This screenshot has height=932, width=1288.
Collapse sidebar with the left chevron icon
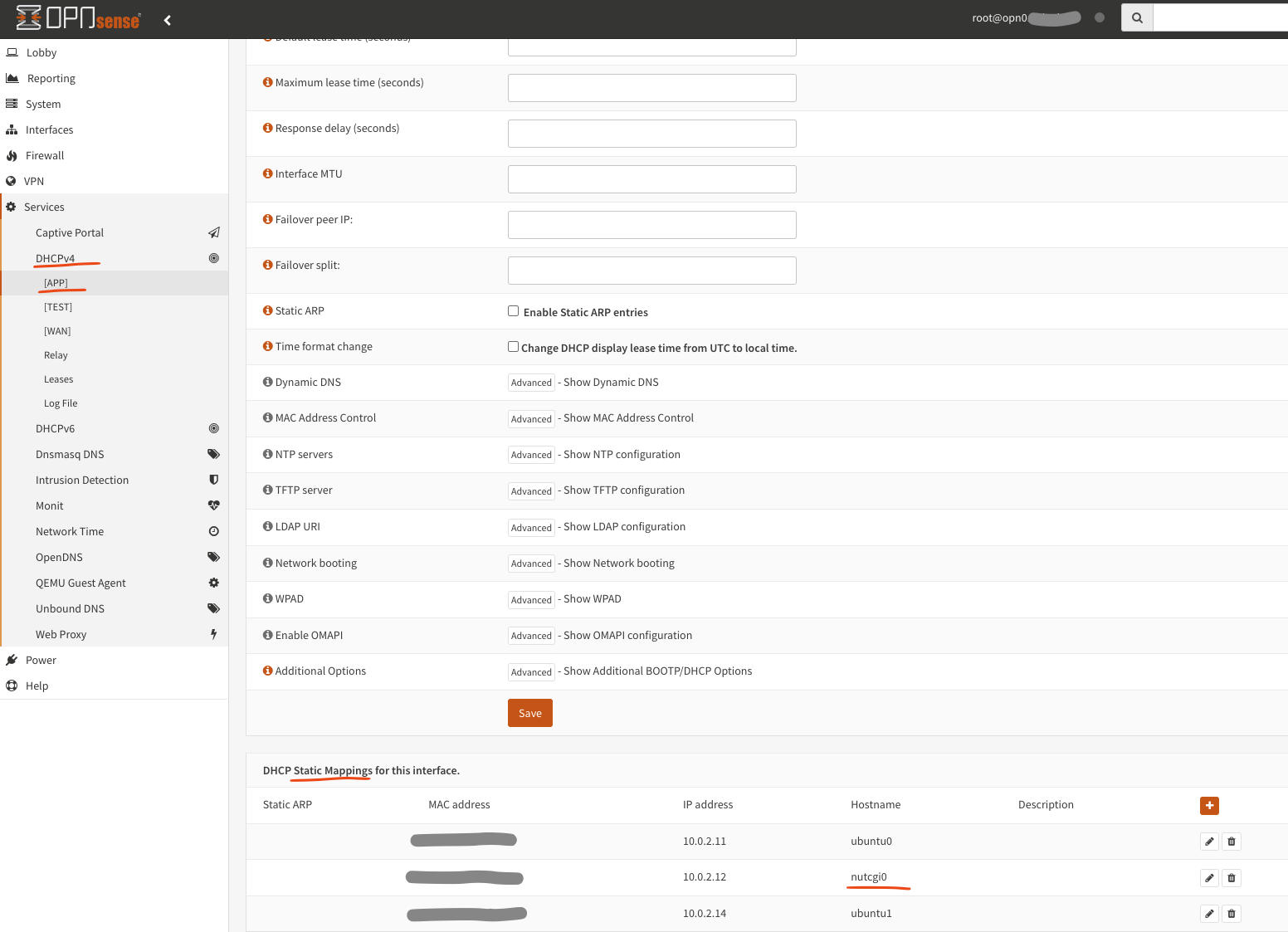click(168, 20)
